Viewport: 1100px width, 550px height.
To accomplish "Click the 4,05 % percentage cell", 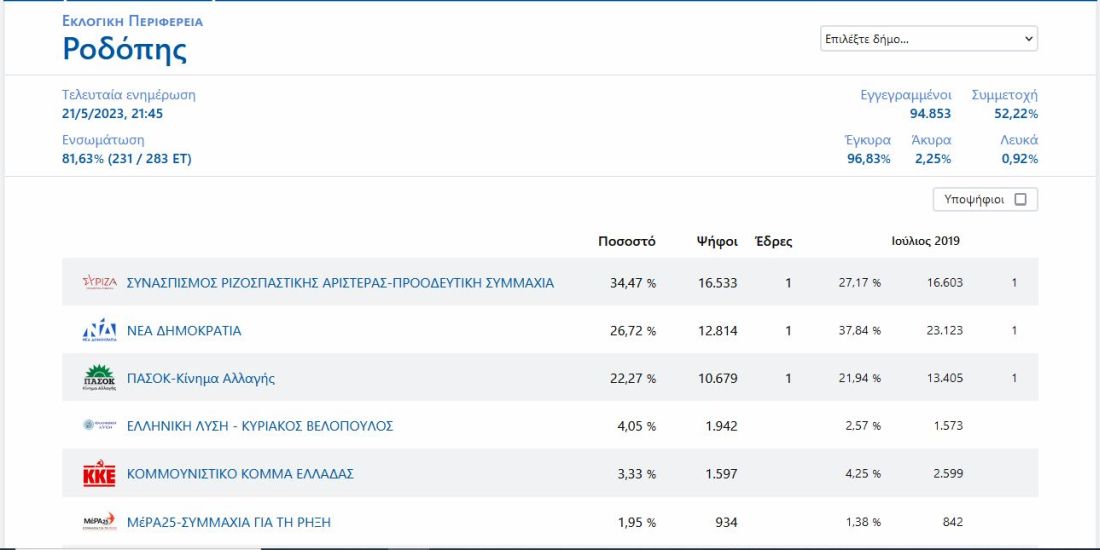I will [x=636, y=426].
